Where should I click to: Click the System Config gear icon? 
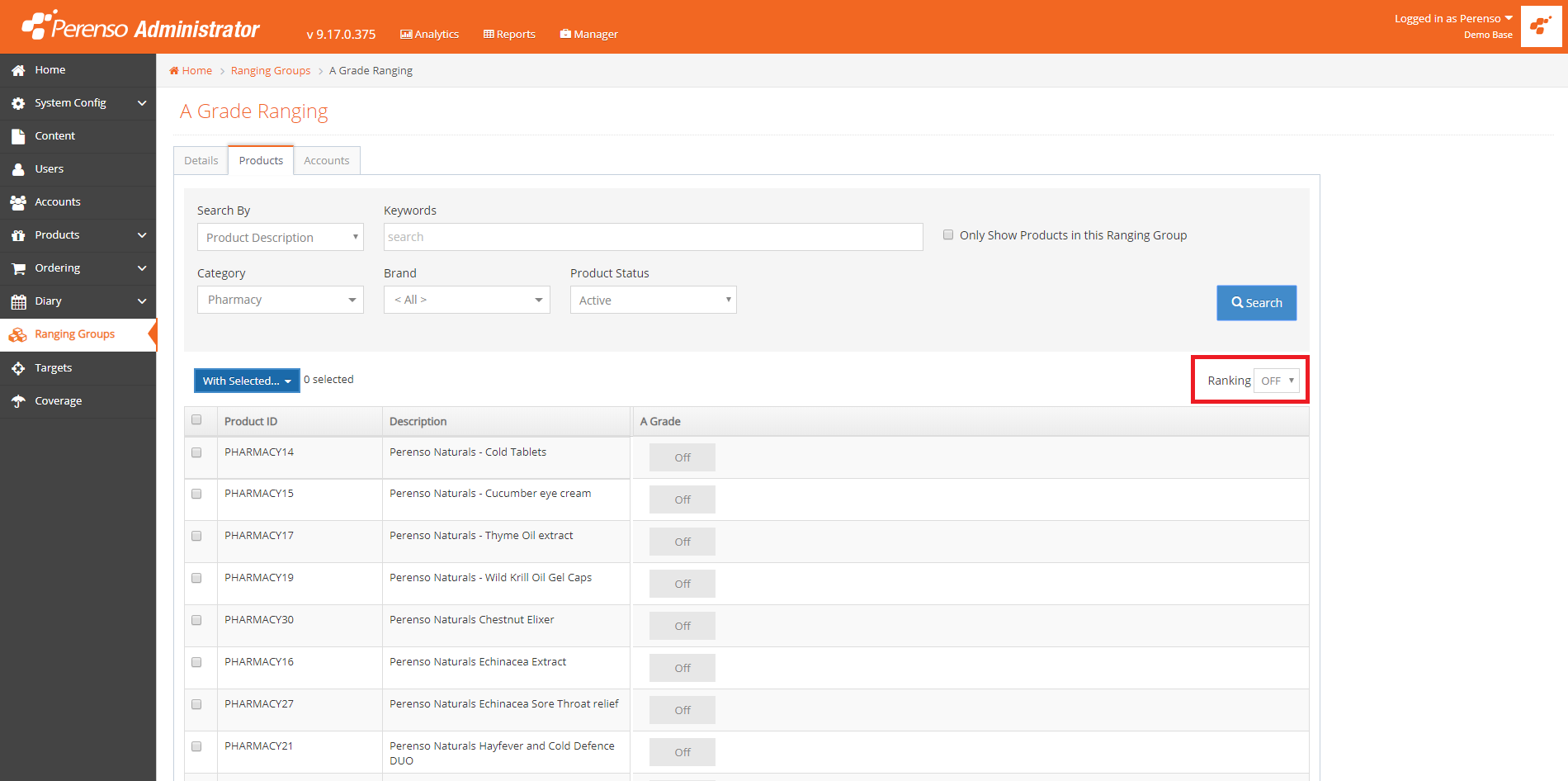click(x=18, y=103)
